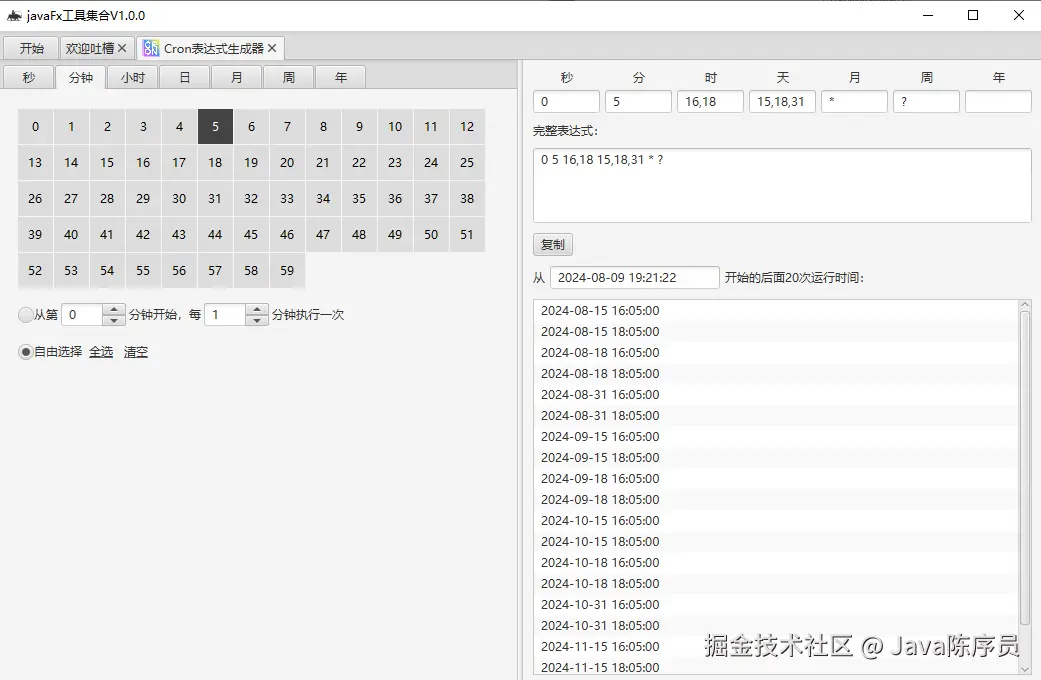Select run time 2024-08-18 18:05:00
The height and width of the screenshot is (680, 1041).
776,374
